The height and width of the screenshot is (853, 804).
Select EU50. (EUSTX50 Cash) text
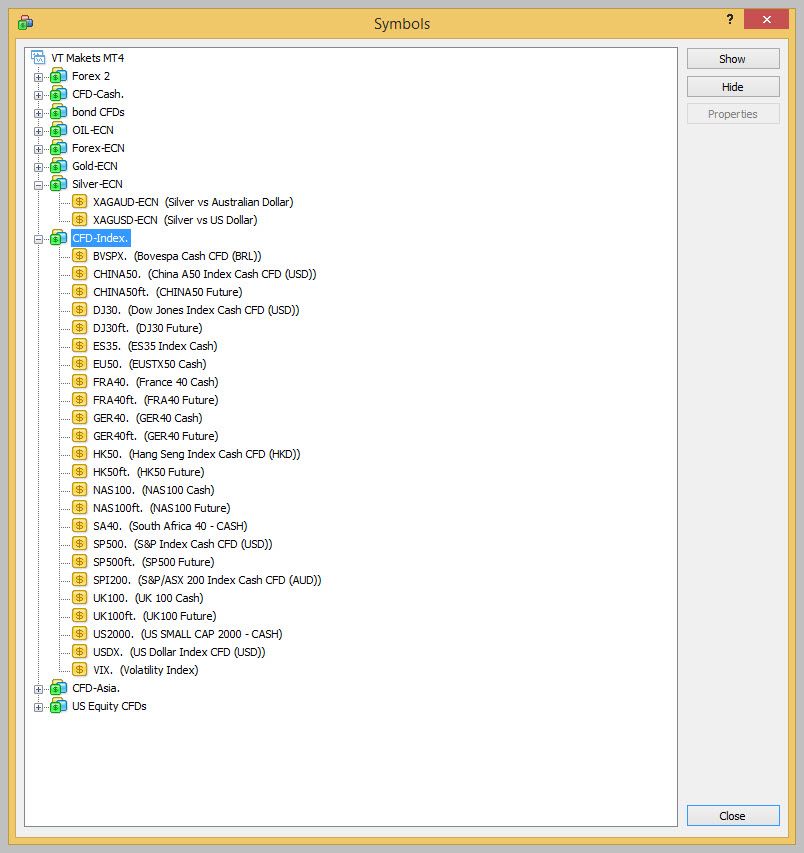pos(150,363)
